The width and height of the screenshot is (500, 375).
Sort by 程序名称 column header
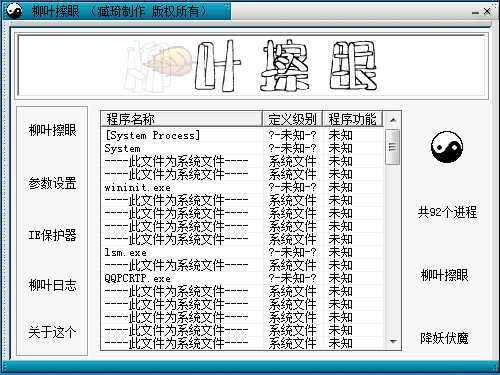pos(182,119)
